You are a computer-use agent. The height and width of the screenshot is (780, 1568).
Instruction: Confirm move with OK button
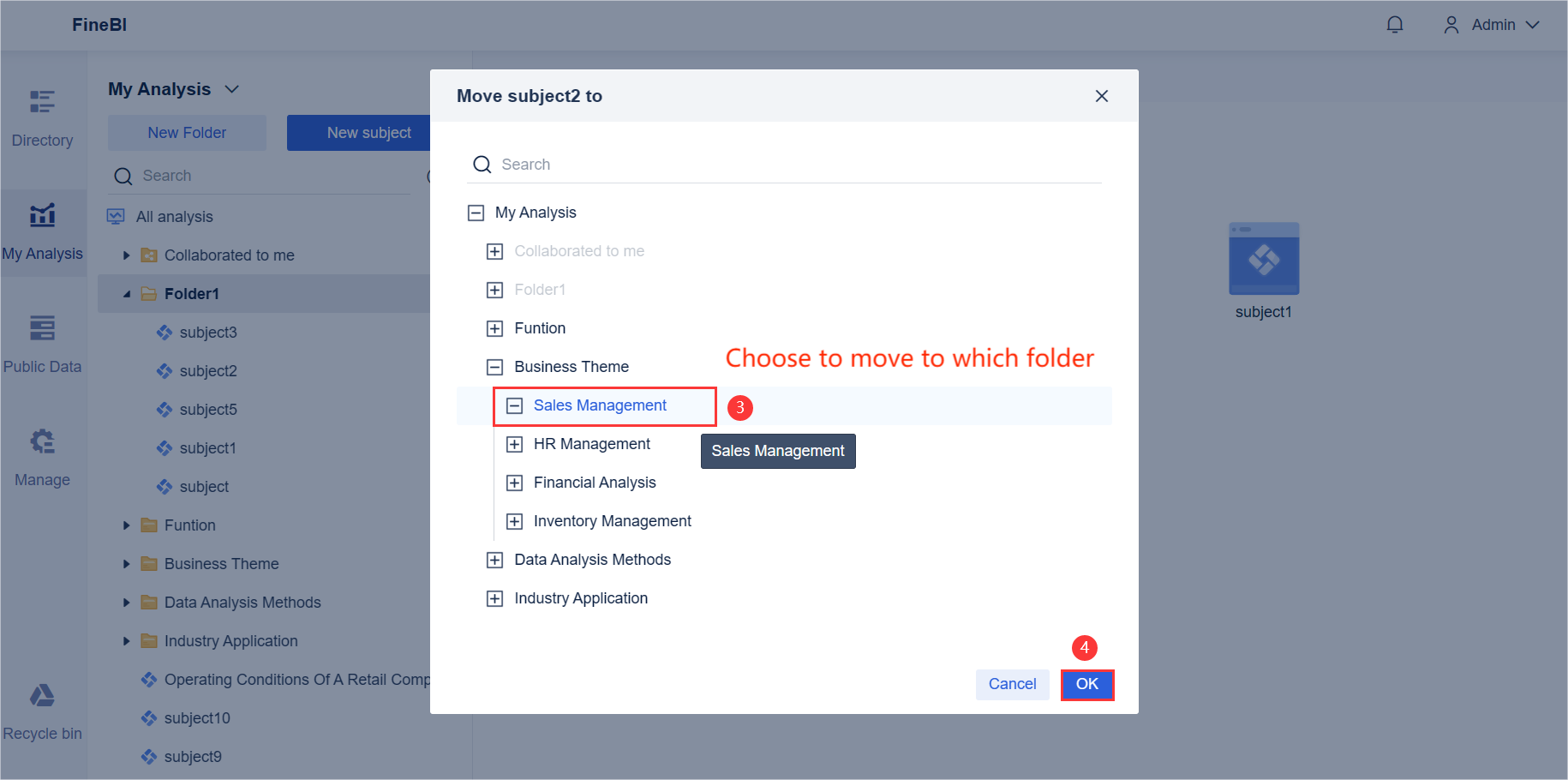click(x=1086, y=684)
